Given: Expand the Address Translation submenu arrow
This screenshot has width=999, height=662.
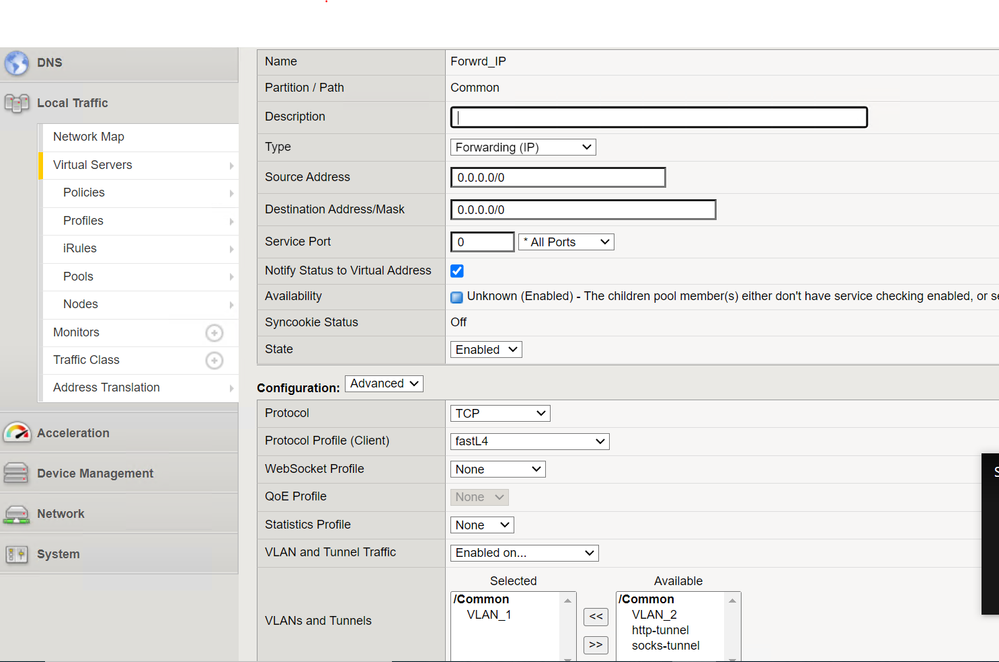Looking at the screenshot, I should pyautogui.click(x=231, y=388).
